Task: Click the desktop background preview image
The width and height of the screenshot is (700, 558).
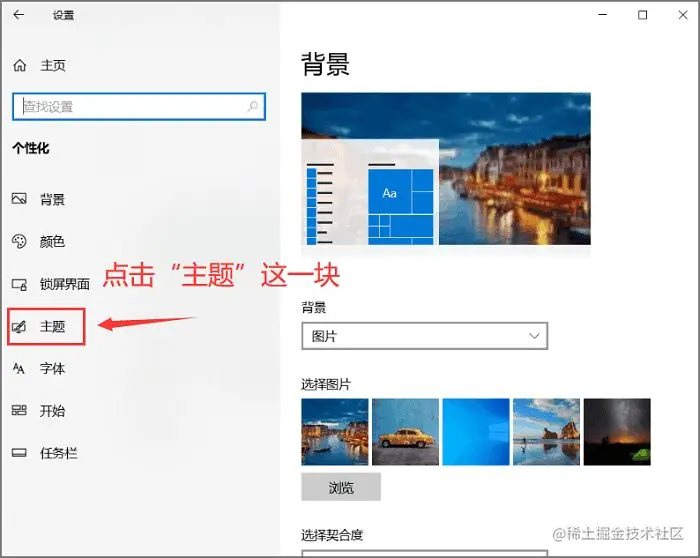Action: [x=446, y=169]
